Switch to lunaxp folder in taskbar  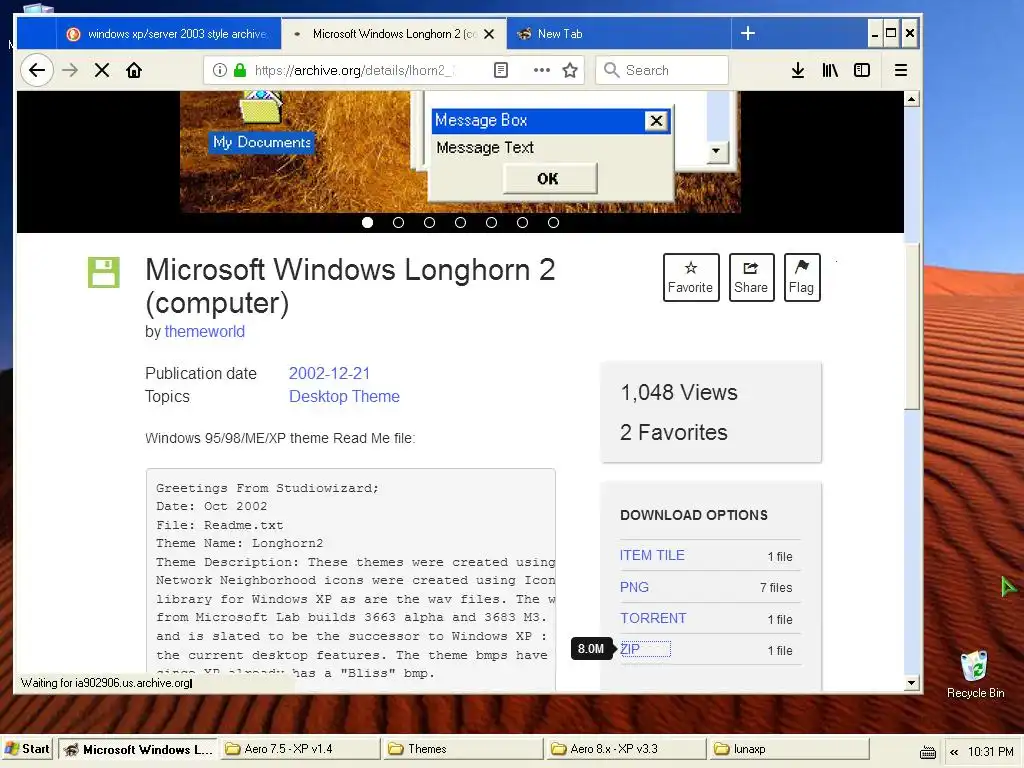pyautogui.click(x=790, y=749)
